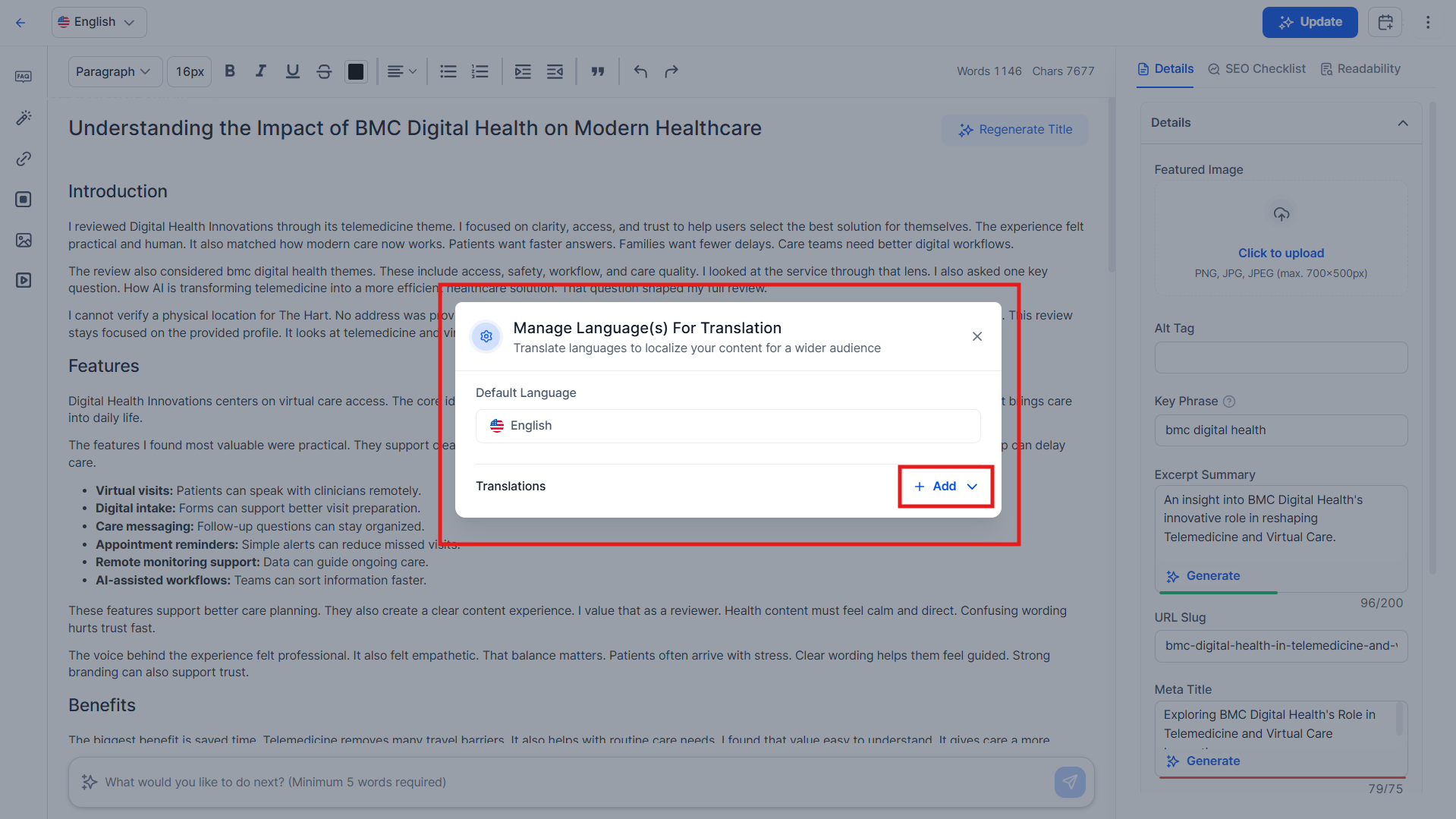Open the Add translations dropdown
Viewport: 1456px width, 819px height.
pos(945,487)
